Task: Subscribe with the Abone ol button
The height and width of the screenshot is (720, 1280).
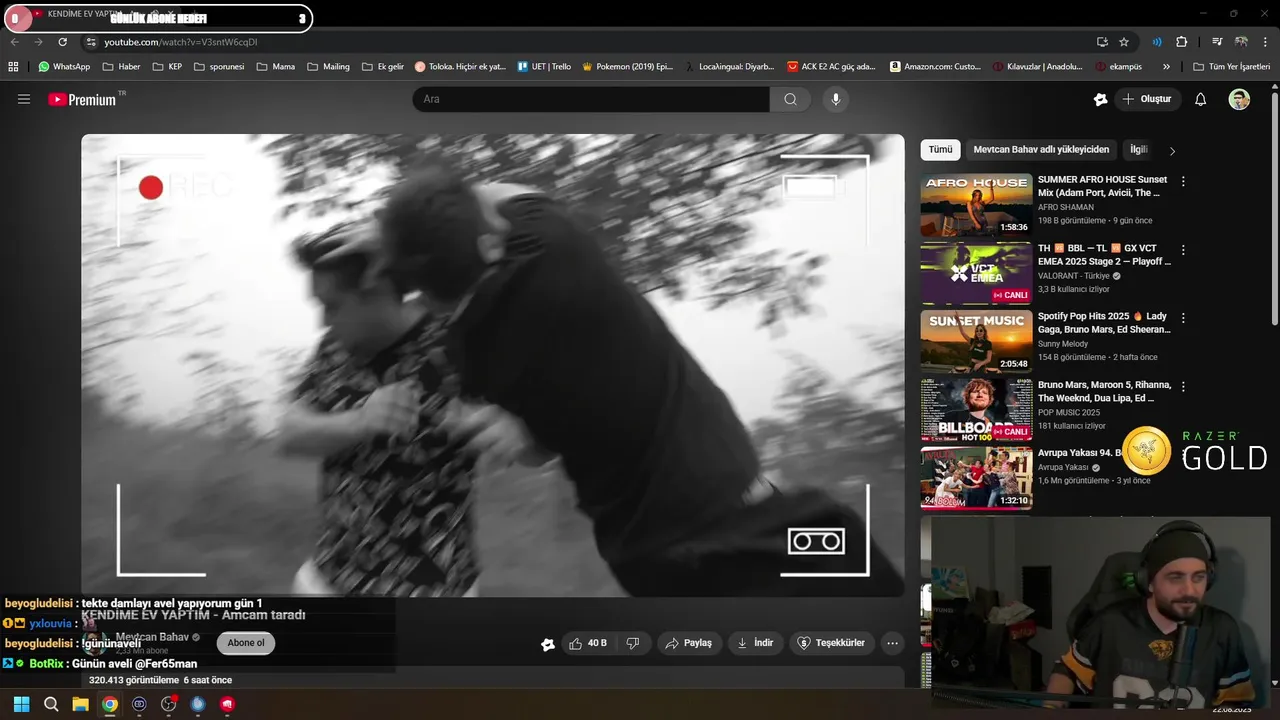Action: click(x=246, y=643)
